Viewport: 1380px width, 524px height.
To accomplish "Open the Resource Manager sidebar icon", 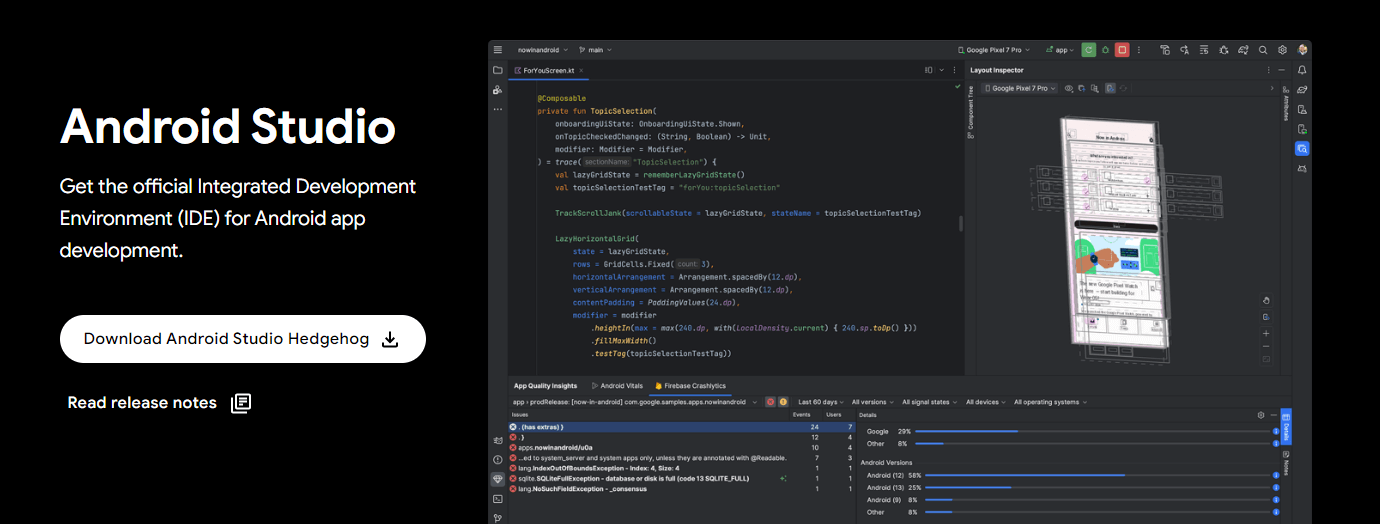I will point(497,90).
